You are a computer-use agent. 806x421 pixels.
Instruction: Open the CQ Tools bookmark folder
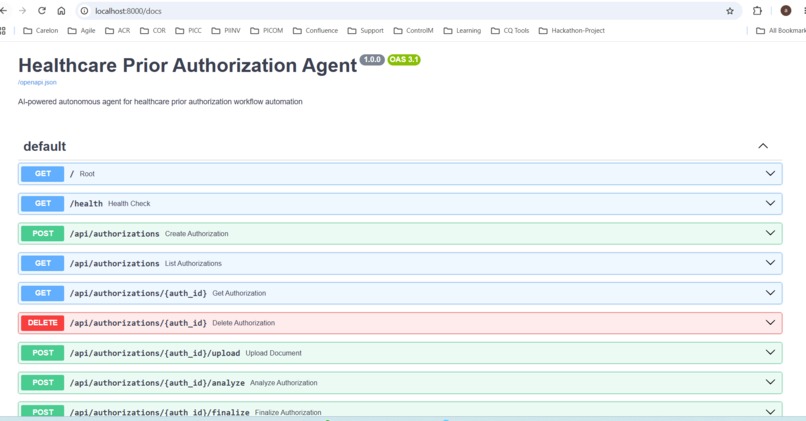510,31
